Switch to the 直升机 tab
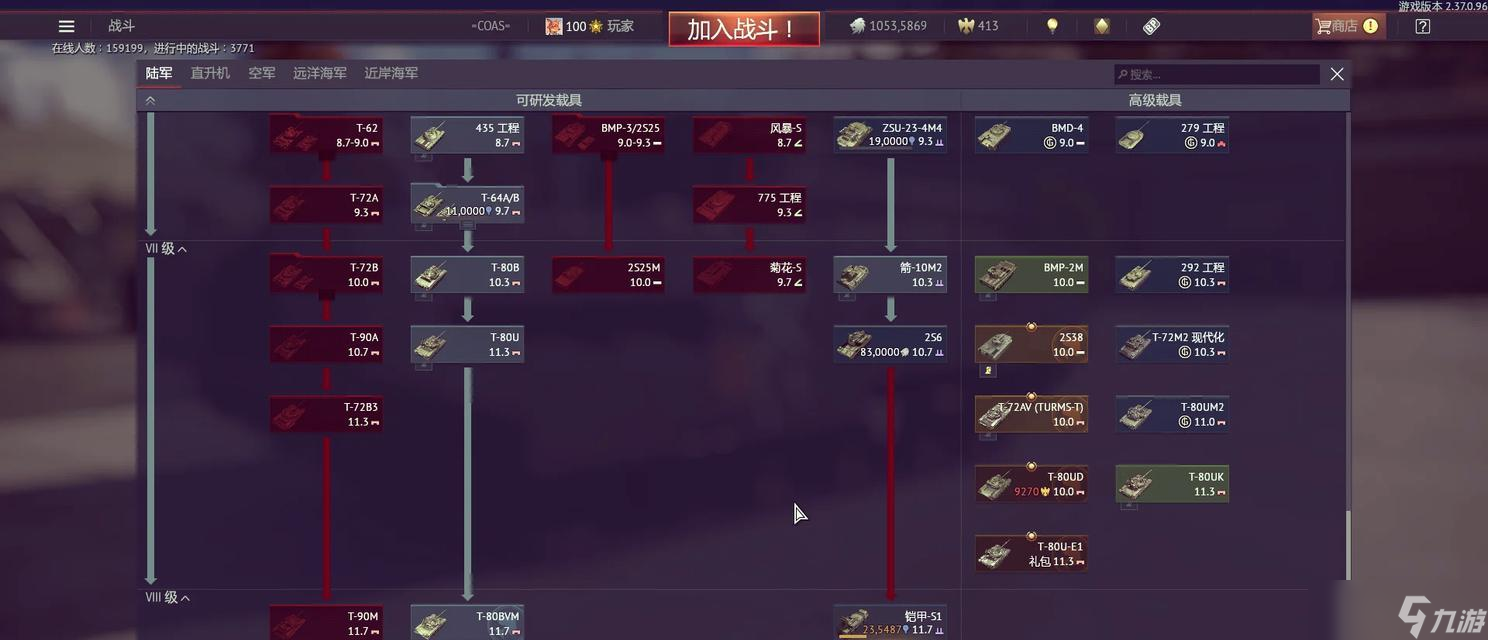This screenshot has width=1488, height=640. (x=210, y=73)
